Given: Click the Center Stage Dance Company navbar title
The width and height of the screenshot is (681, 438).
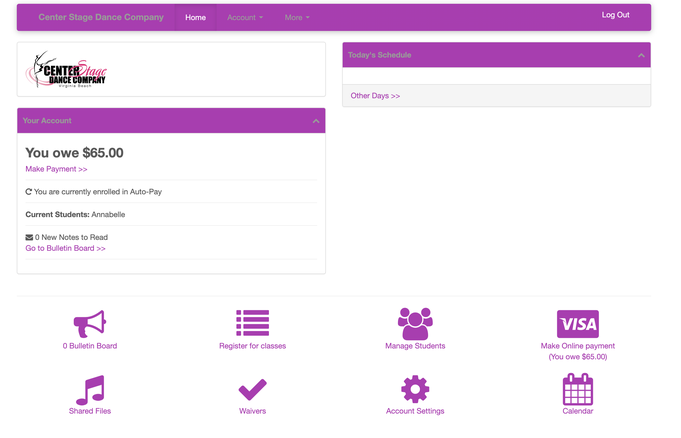Looking at the screenshot, I should tap(101, 17).
